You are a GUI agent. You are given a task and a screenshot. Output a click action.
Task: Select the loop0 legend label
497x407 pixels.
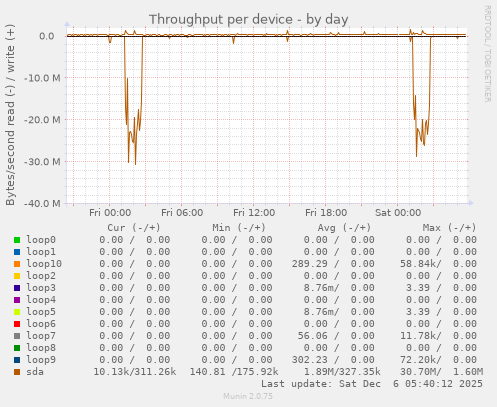41,240
